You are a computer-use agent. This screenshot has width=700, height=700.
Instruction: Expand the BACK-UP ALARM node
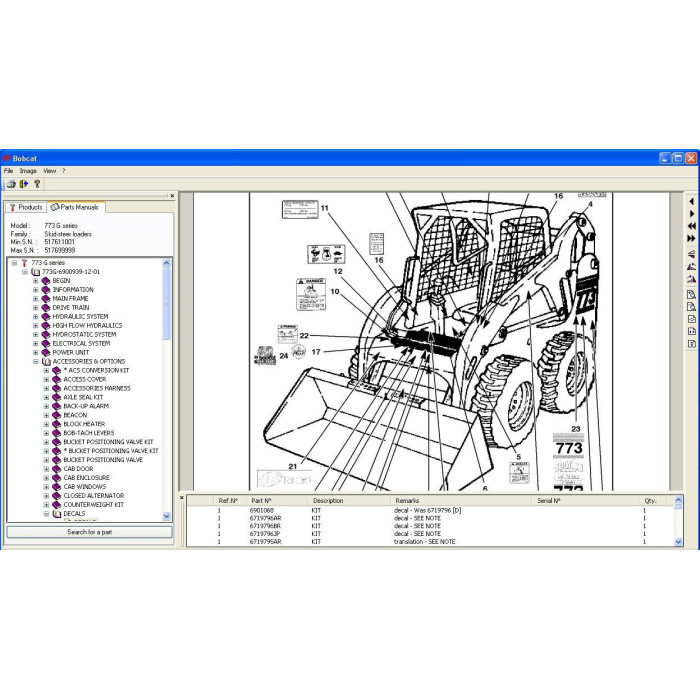click(46, 406)
